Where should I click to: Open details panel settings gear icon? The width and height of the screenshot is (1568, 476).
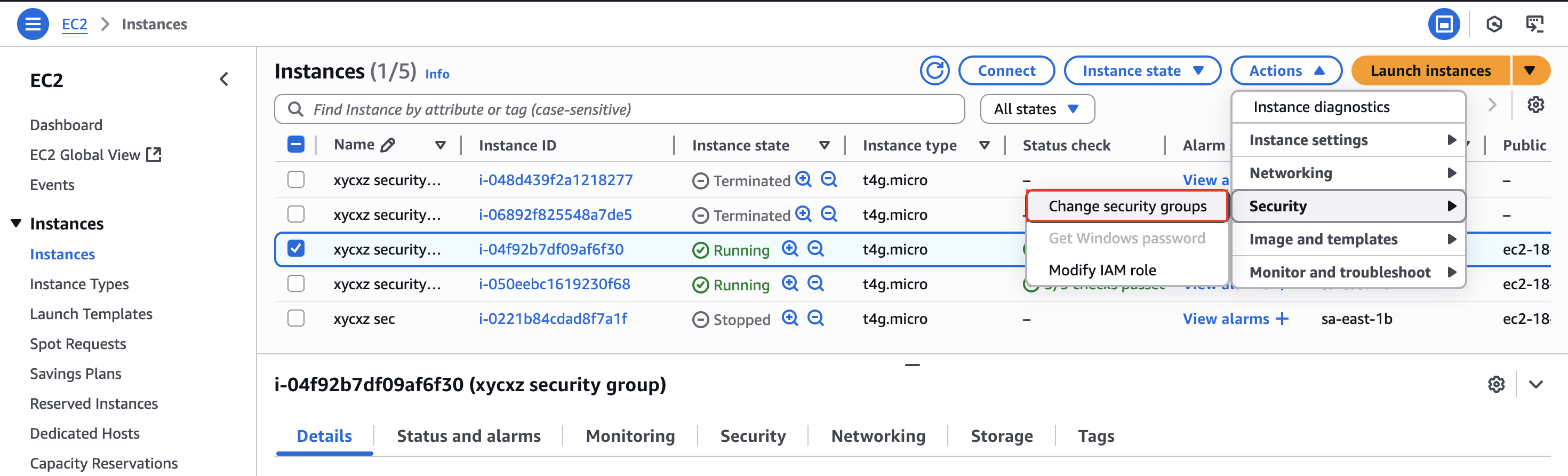pyautogui.click(x=1496, y=385)
